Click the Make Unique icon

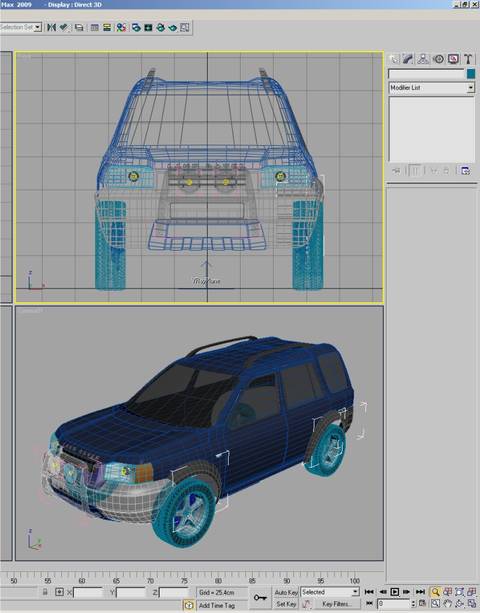pyautogui.click(x=433, y=171)
